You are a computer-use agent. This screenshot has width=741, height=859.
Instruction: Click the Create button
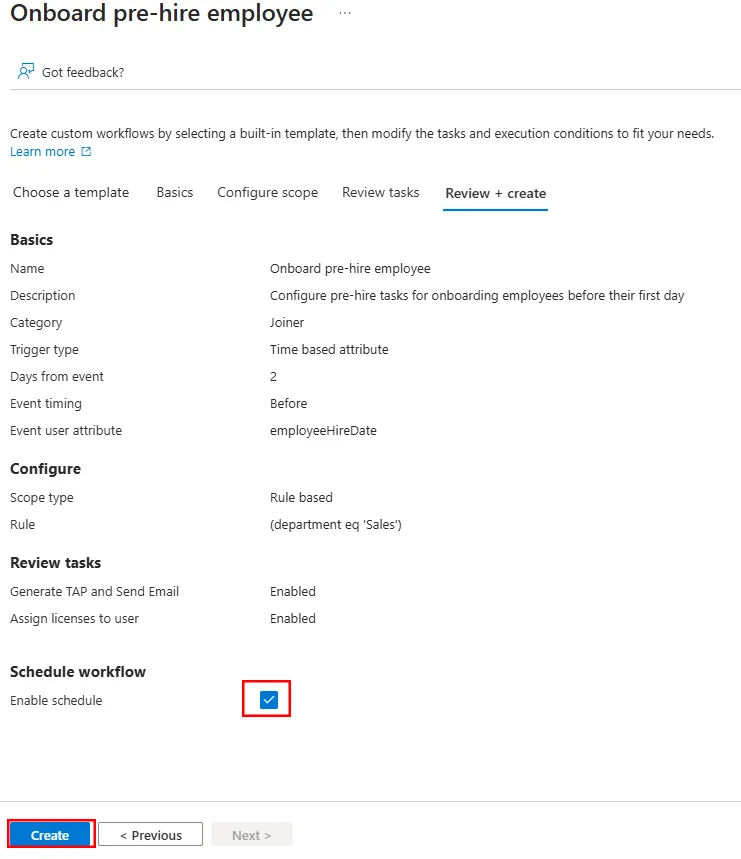pyautogui.click(x=50, y=835)
